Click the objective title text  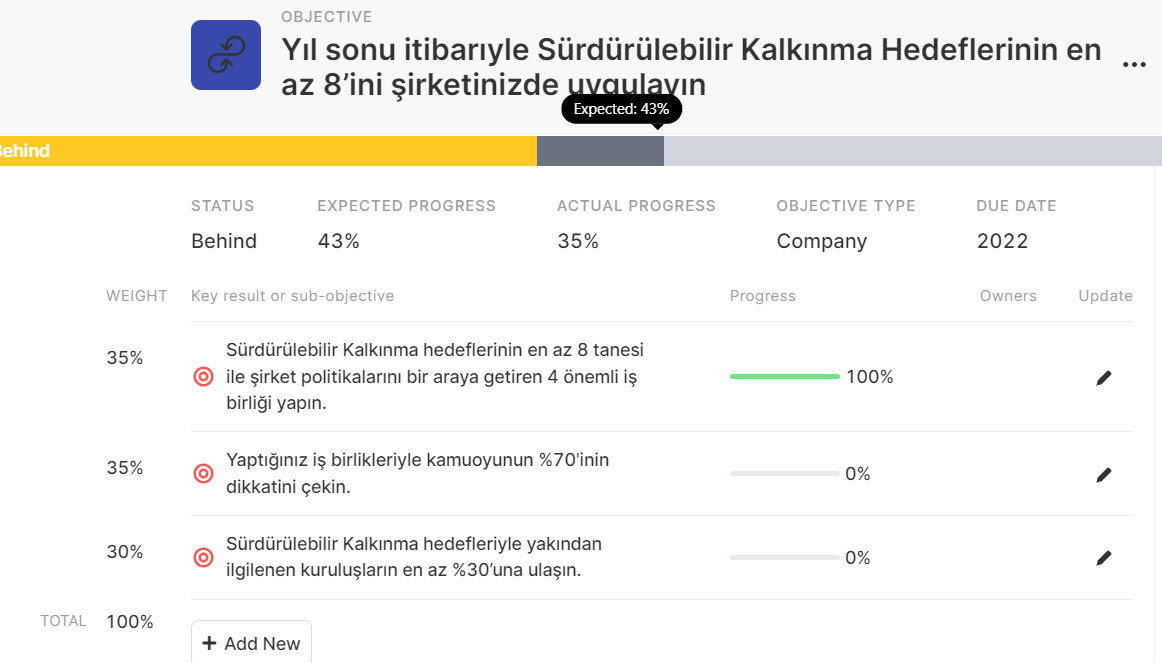[691, 67]
